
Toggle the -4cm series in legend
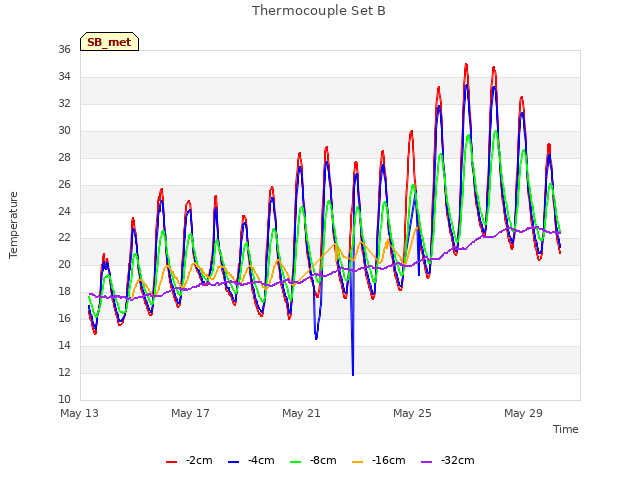tap(251, 460)
